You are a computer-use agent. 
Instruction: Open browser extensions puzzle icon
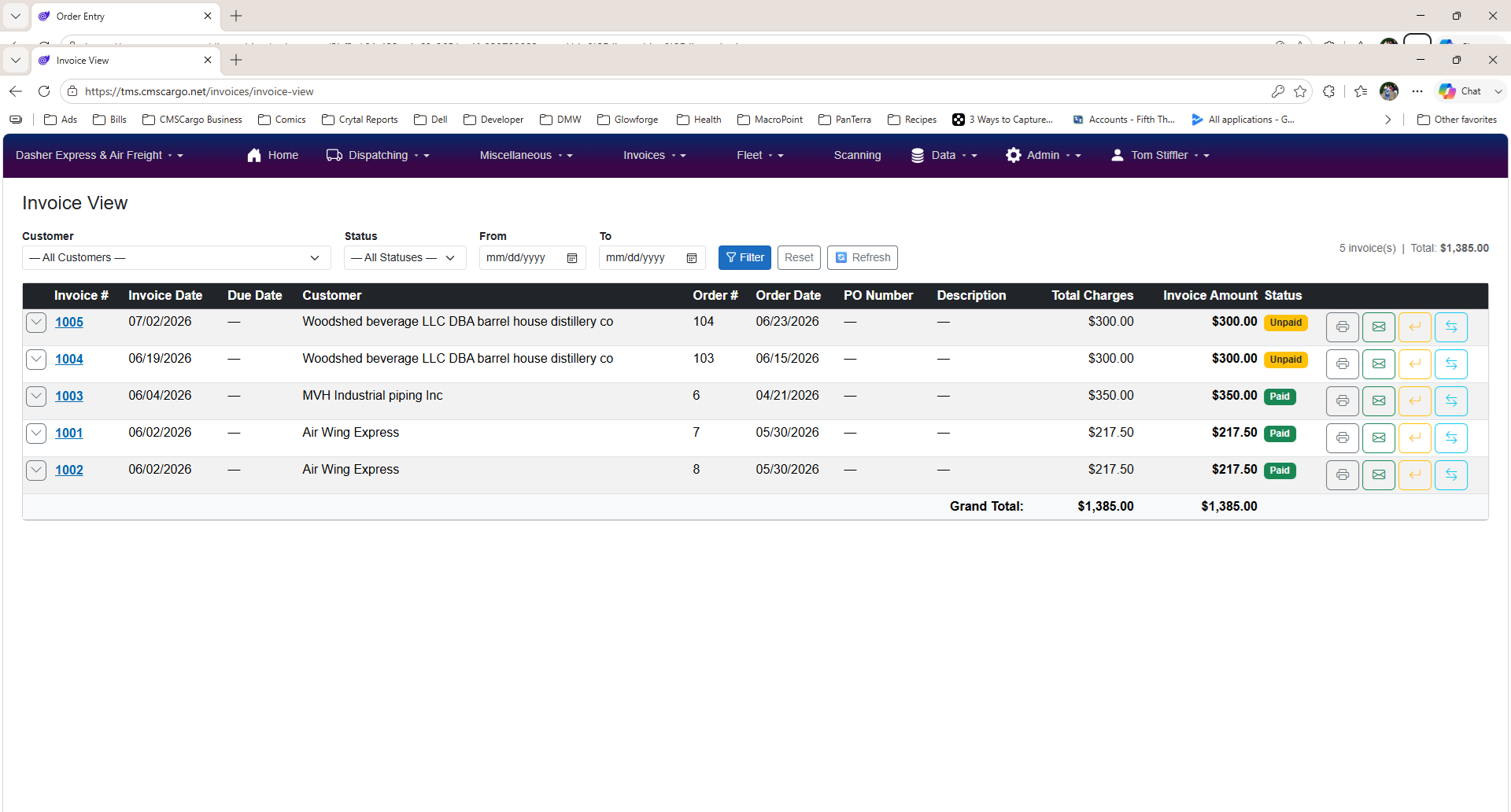[1329, 91]
